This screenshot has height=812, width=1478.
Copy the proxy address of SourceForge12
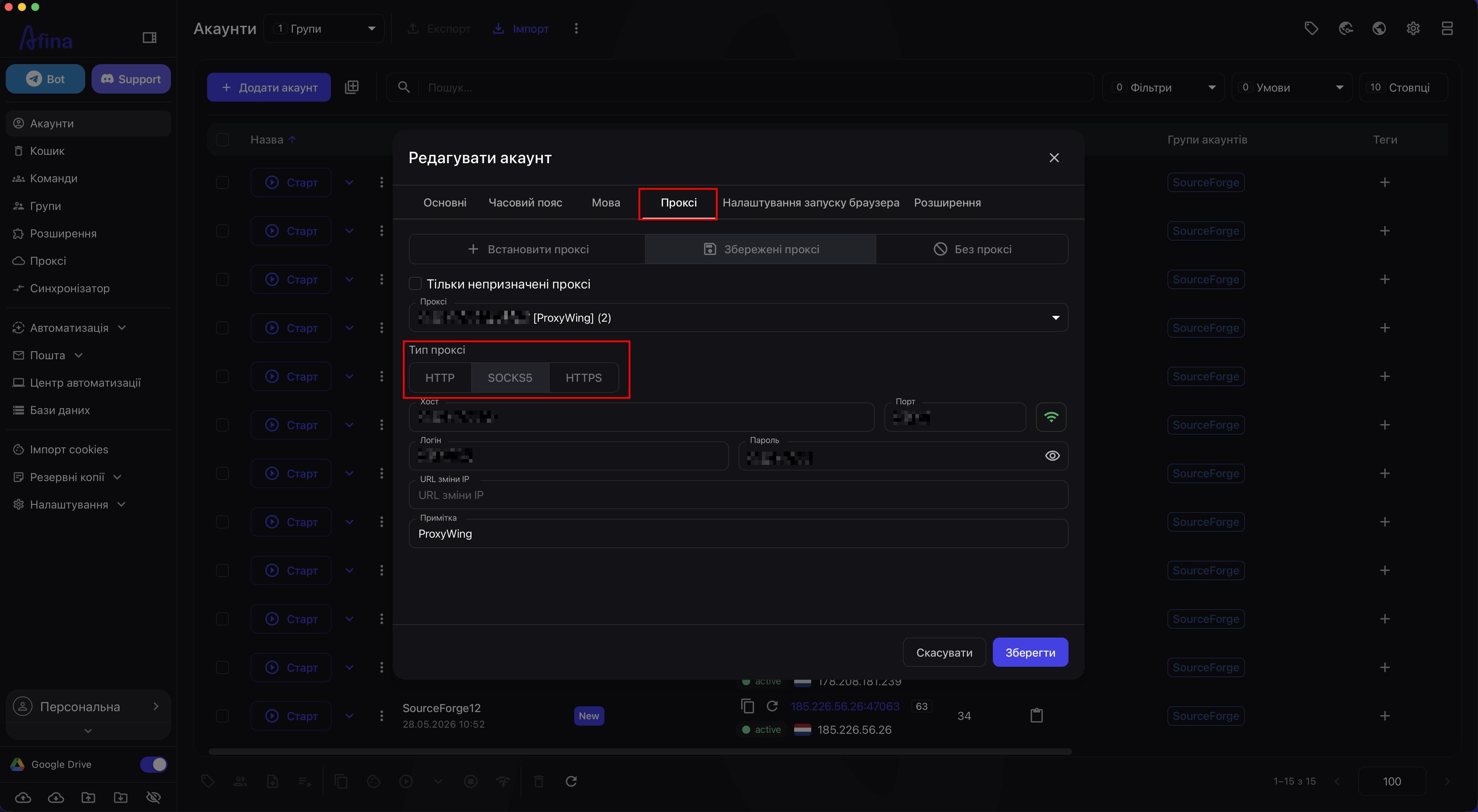747,706
